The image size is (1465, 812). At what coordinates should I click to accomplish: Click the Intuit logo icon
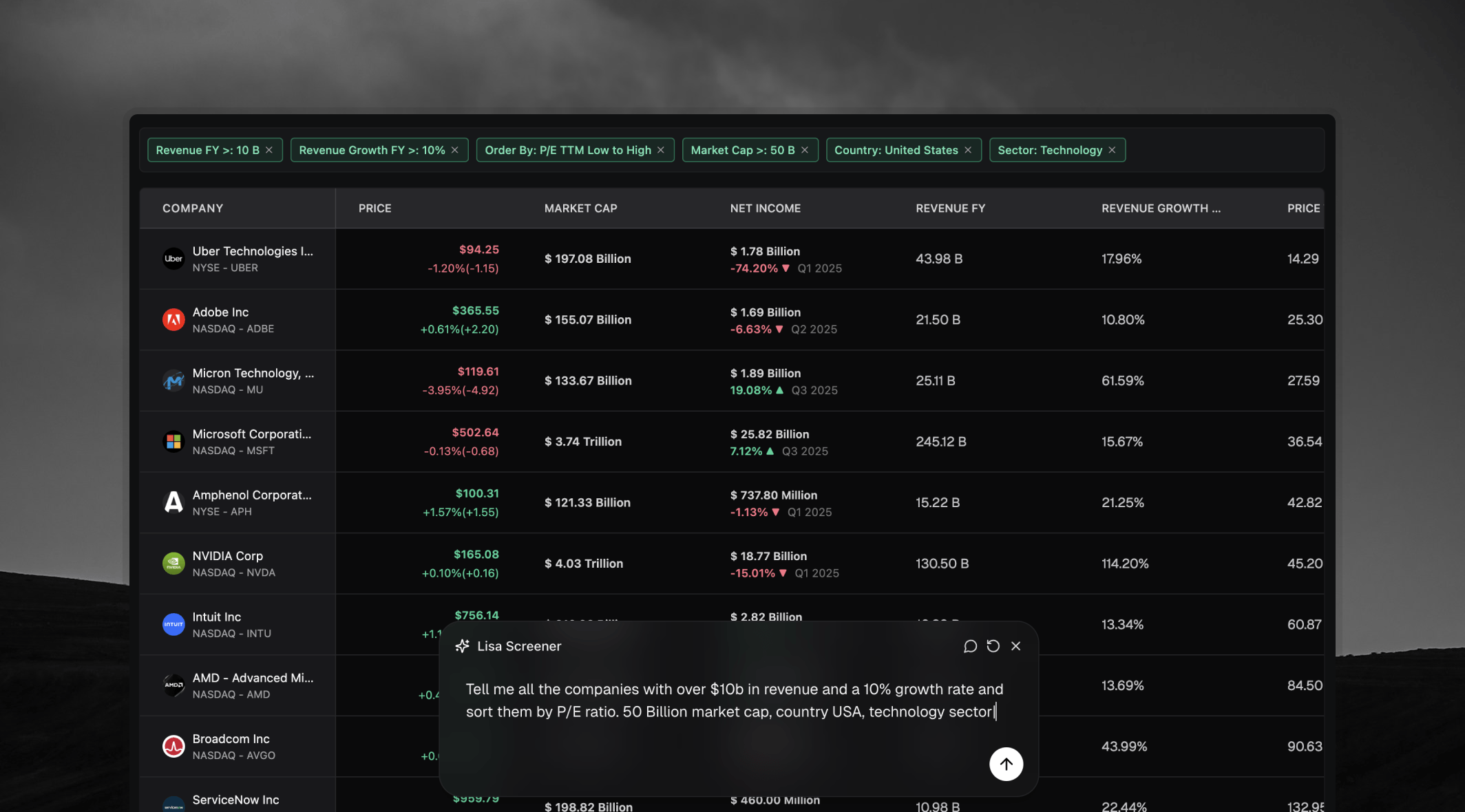coord(173,624)
